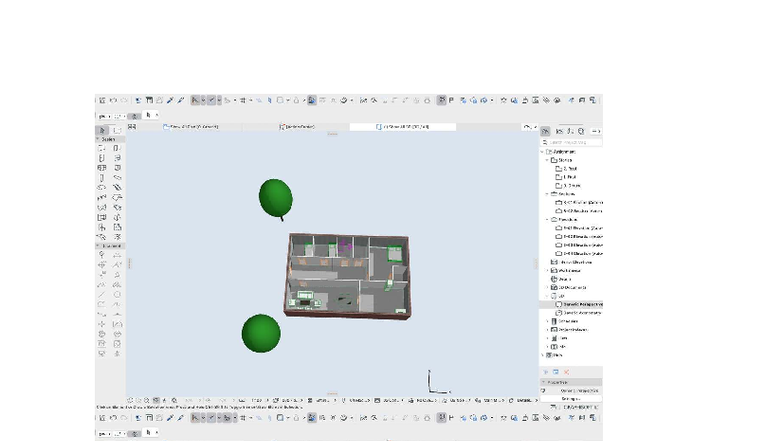This screenshot has width=784, height=441.
Task: Click the quick selection arrow in info box
Action: (x=148, y=115)
